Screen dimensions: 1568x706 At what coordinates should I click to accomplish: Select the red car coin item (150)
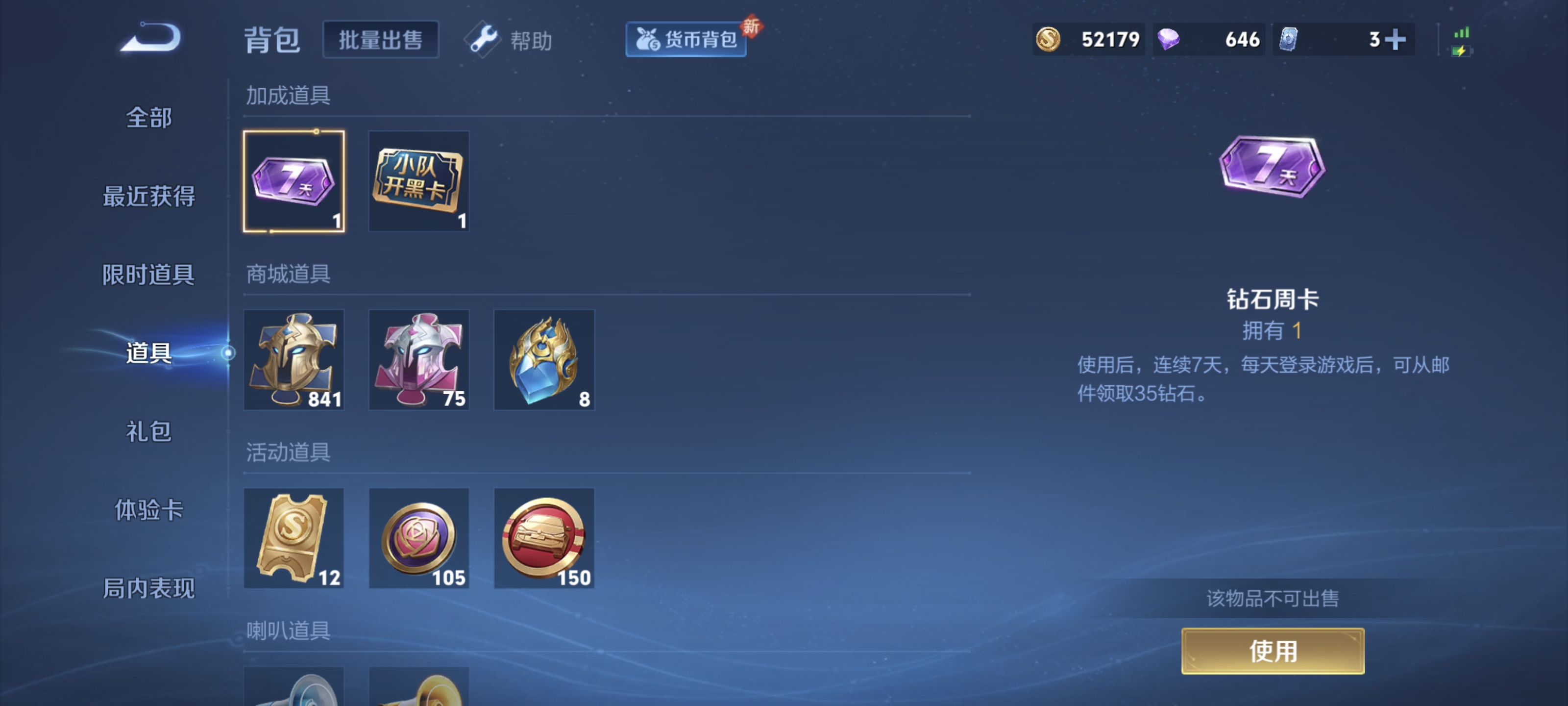[x=544, y=538]
